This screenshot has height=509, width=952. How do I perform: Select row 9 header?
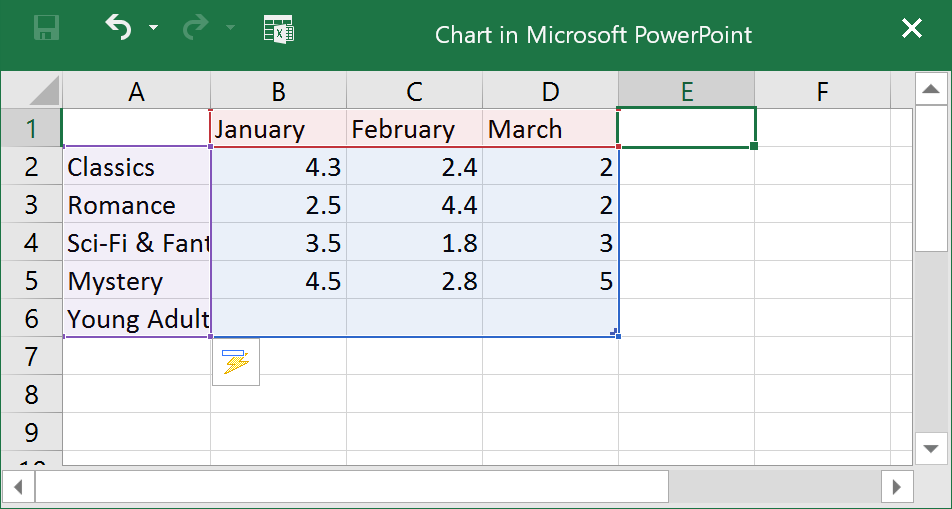pyautogui.click(x=32, y=432)
